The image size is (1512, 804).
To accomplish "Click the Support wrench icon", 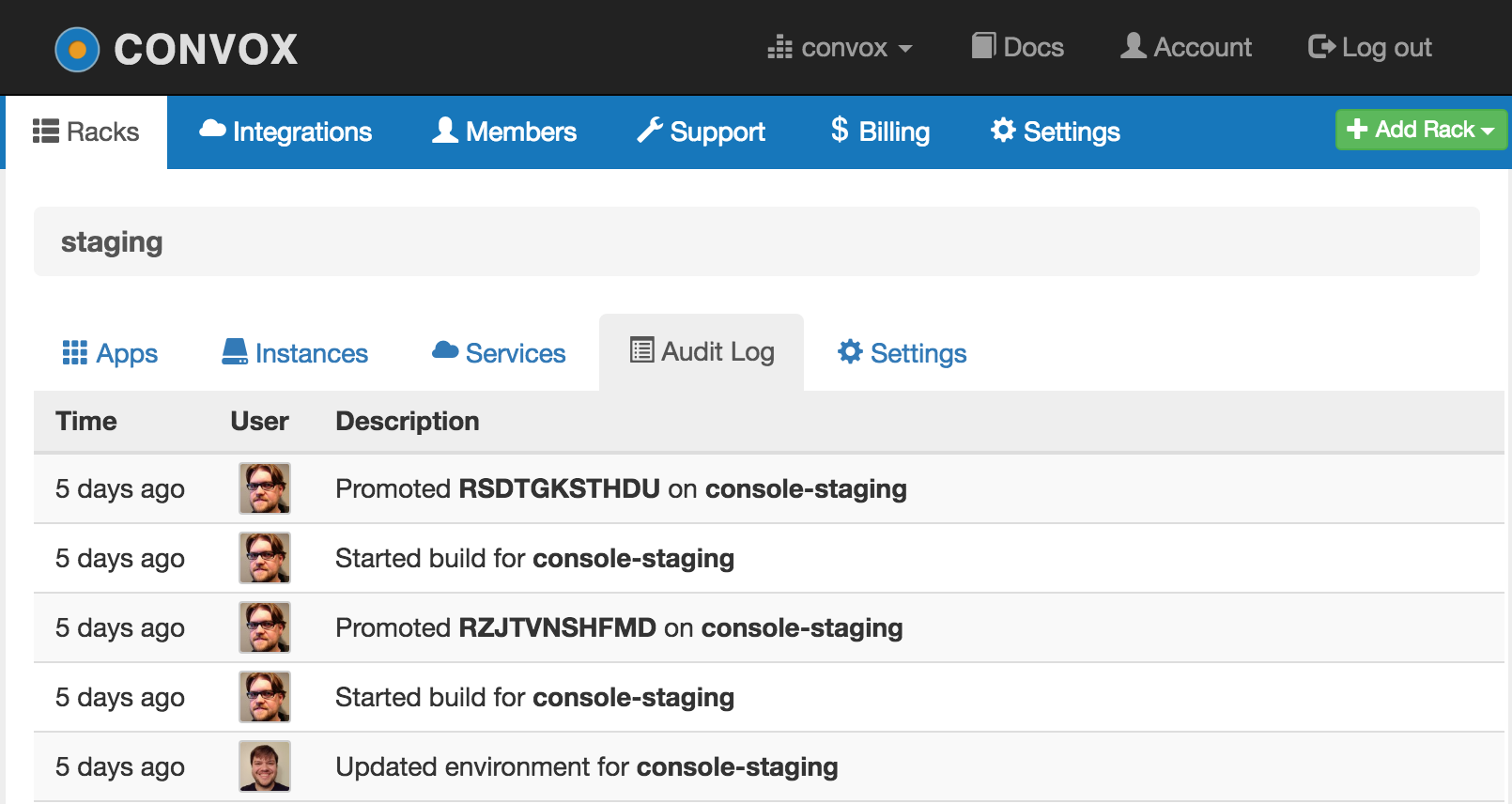I will click(x=650, y=130).
